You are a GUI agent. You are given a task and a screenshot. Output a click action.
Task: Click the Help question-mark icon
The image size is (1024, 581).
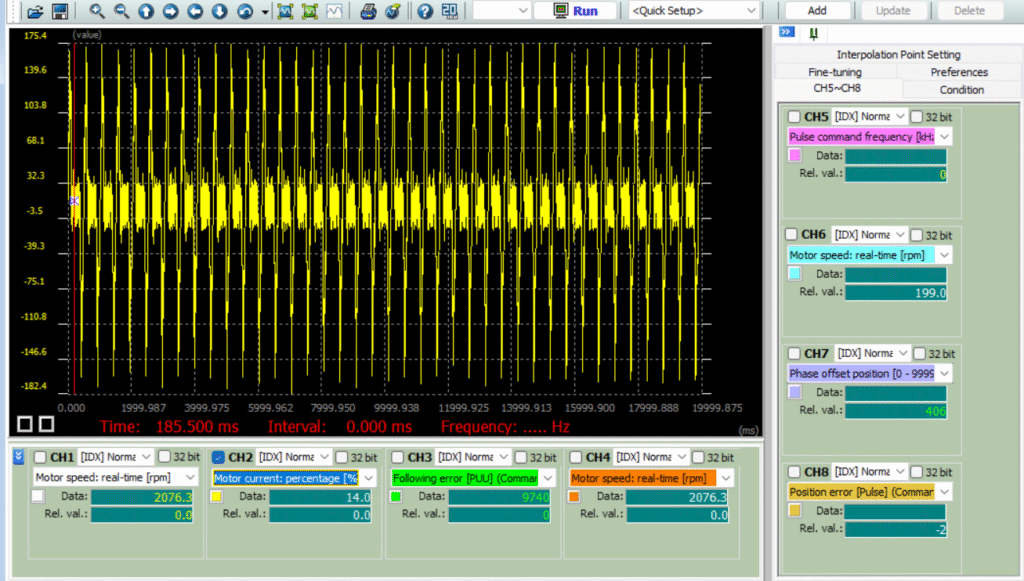[425, 12]
